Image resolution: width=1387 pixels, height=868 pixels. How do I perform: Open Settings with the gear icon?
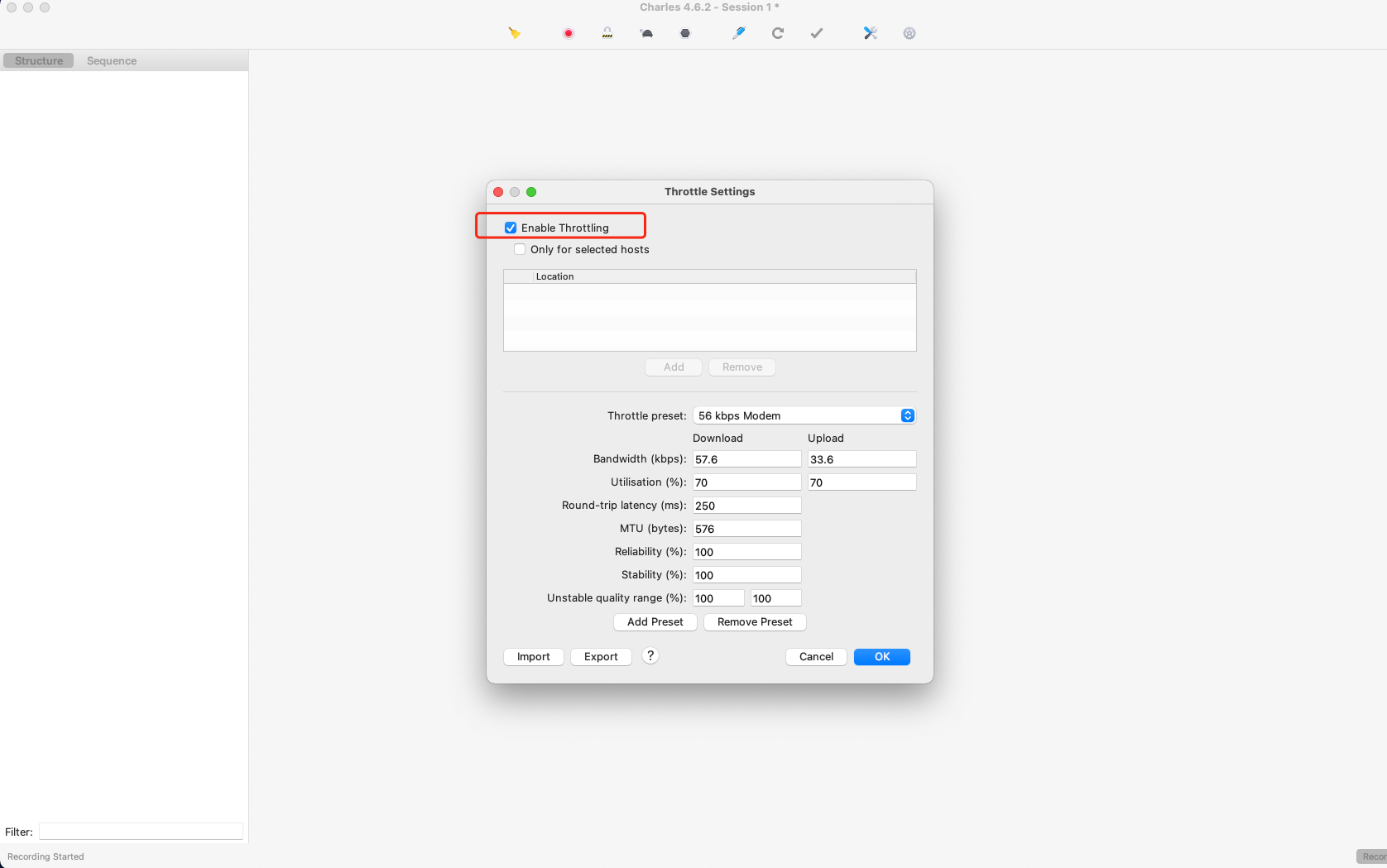[909, 33]
